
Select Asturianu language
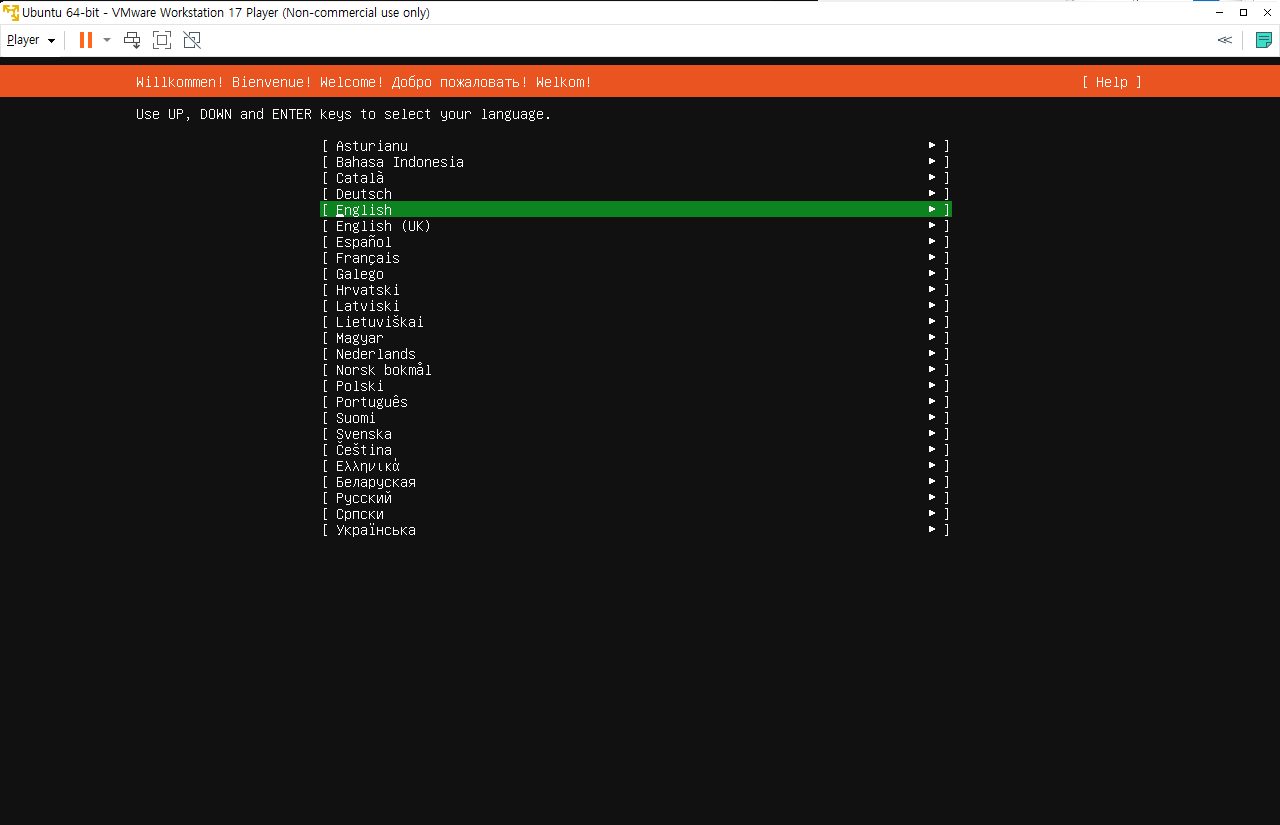636,146
